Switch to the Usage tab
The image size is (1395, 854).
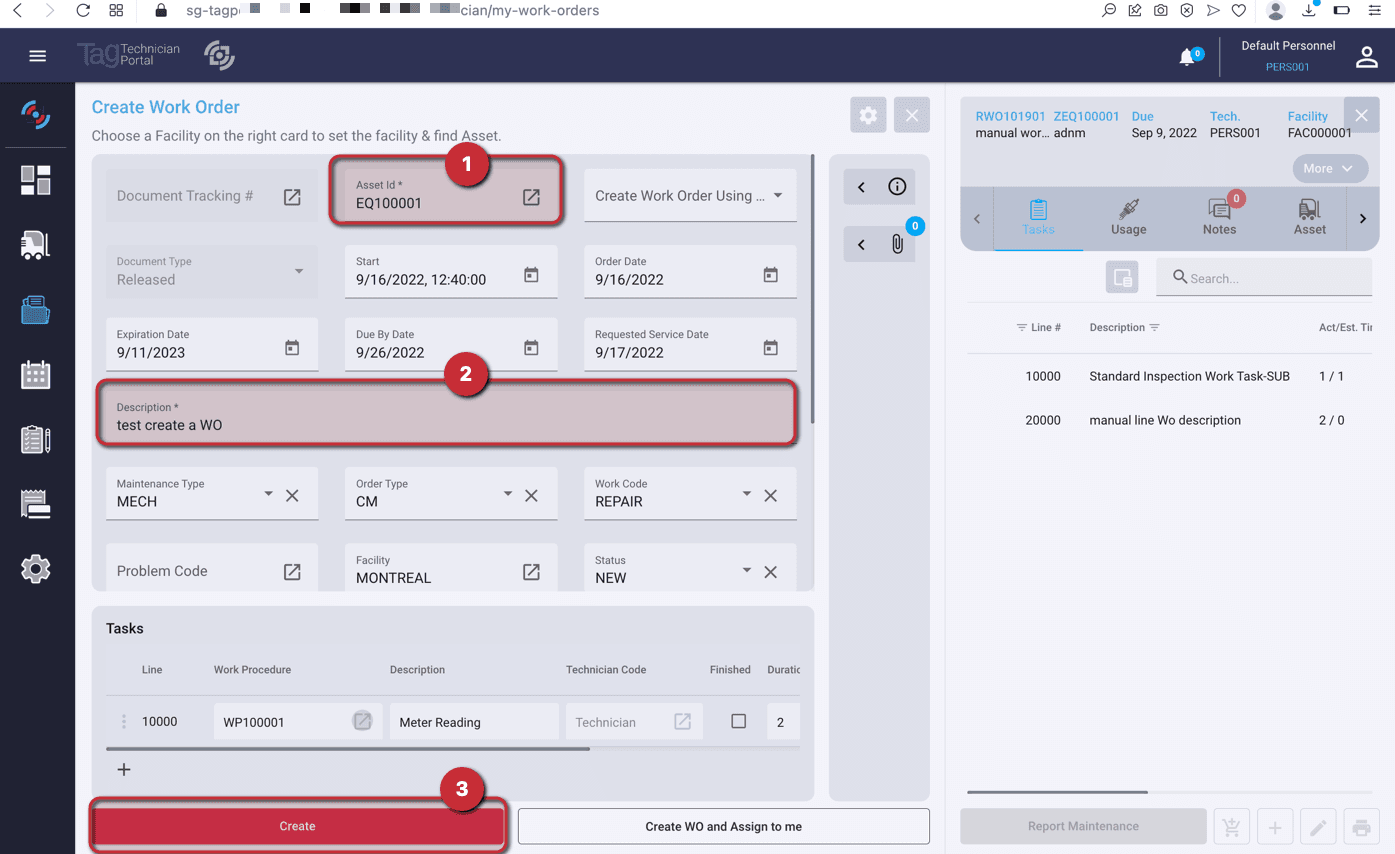click(1128, 216)
